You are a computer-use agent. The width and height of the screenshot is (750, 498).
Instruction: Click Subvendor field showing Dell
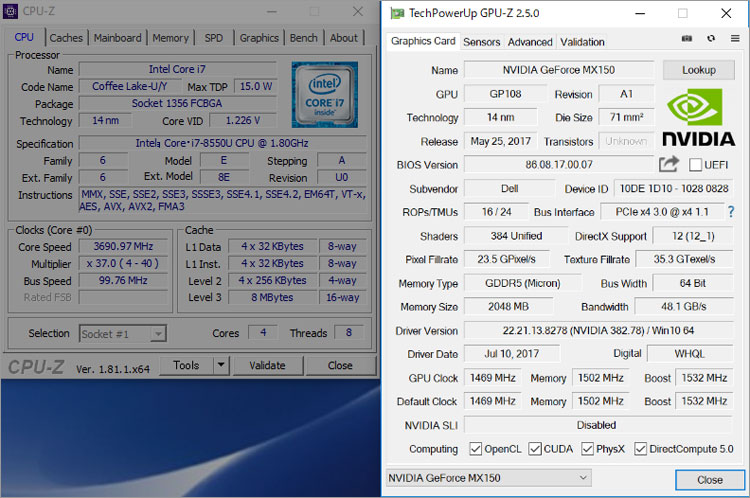[x=509, y=188]
